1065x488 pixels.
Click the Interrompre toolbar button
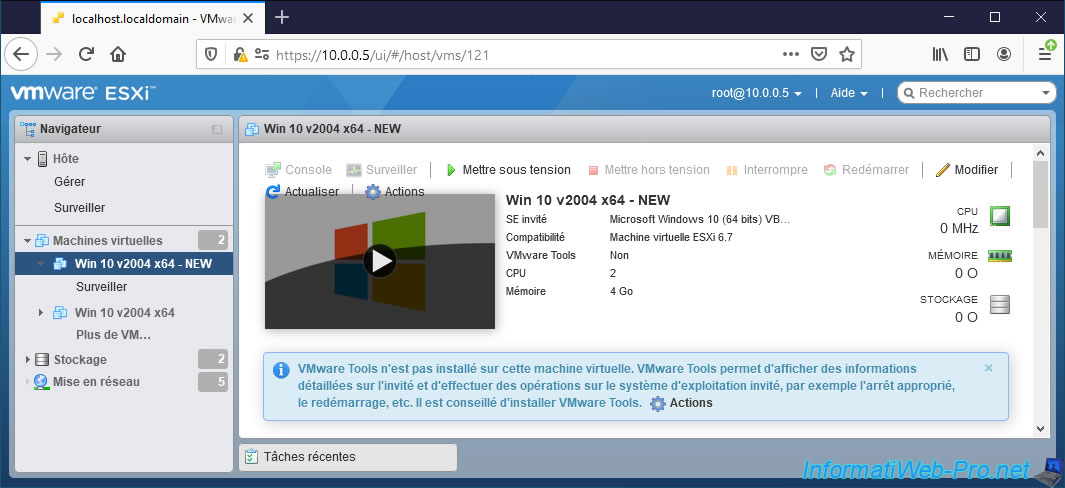point(767,170)
